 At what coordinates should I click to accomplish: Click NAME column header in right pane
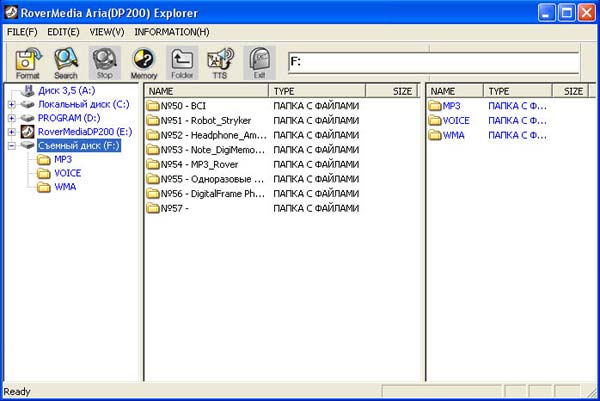(x=455, y=91)
